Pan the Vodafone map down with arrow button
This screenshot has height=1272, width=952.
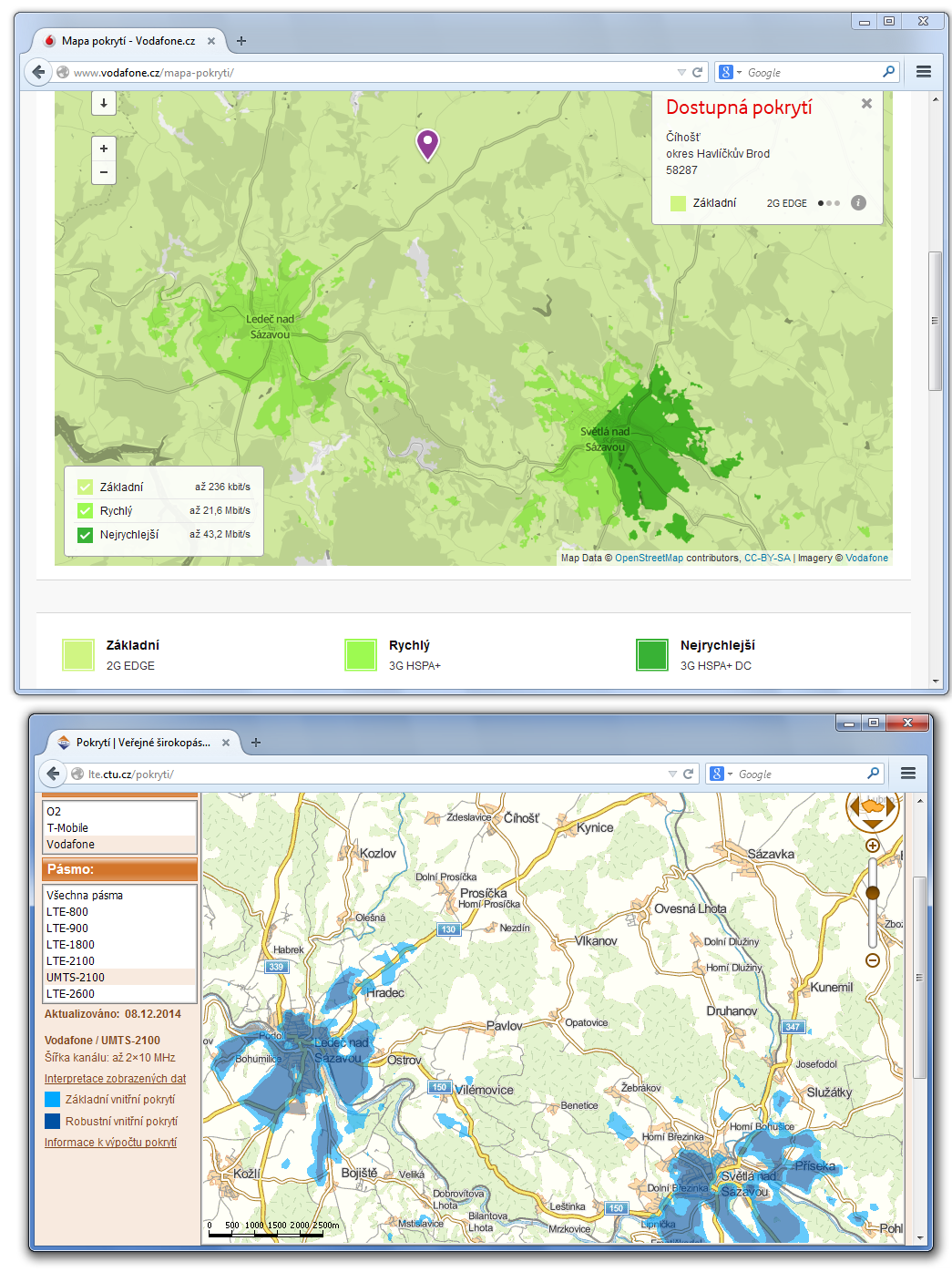click(104, 103)
